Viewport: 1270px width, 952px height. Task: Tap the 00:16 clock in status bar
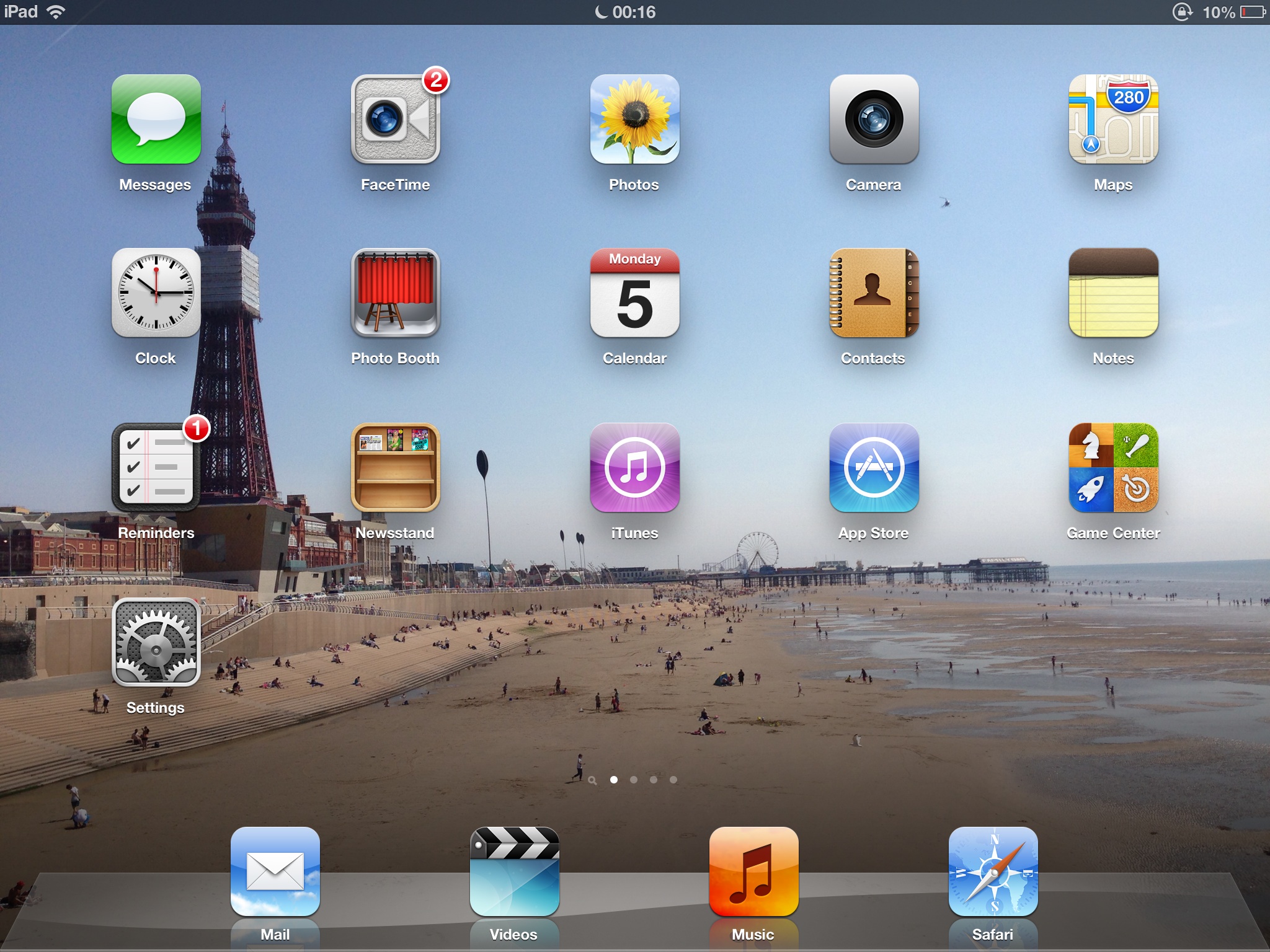pos(634,12)
